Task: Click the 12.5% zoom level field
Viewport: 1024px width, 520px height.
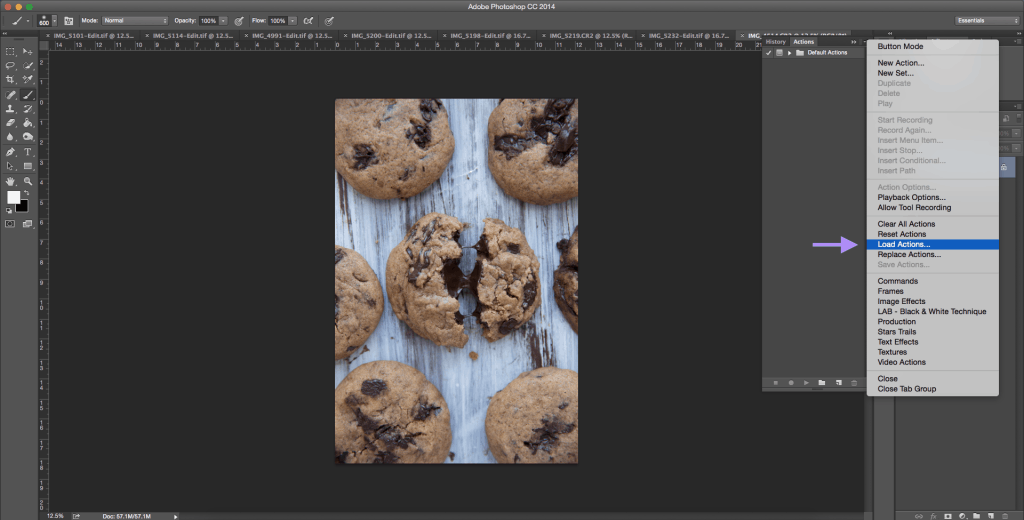Action: tap(56, 516)
